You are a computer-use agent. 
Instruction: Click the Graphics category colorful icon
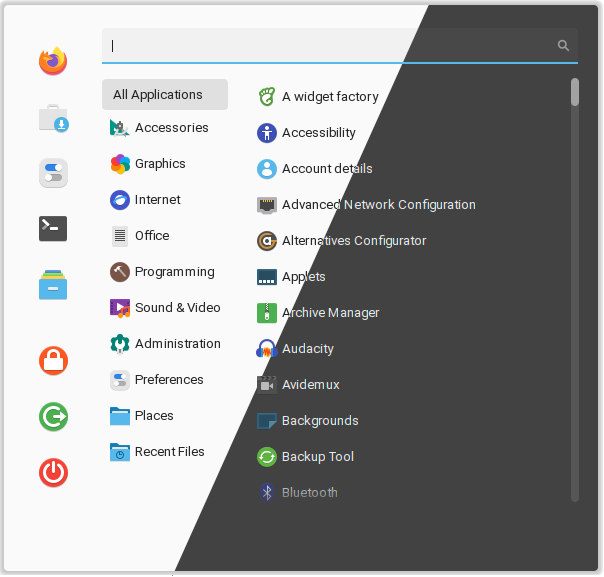[120, 164]
